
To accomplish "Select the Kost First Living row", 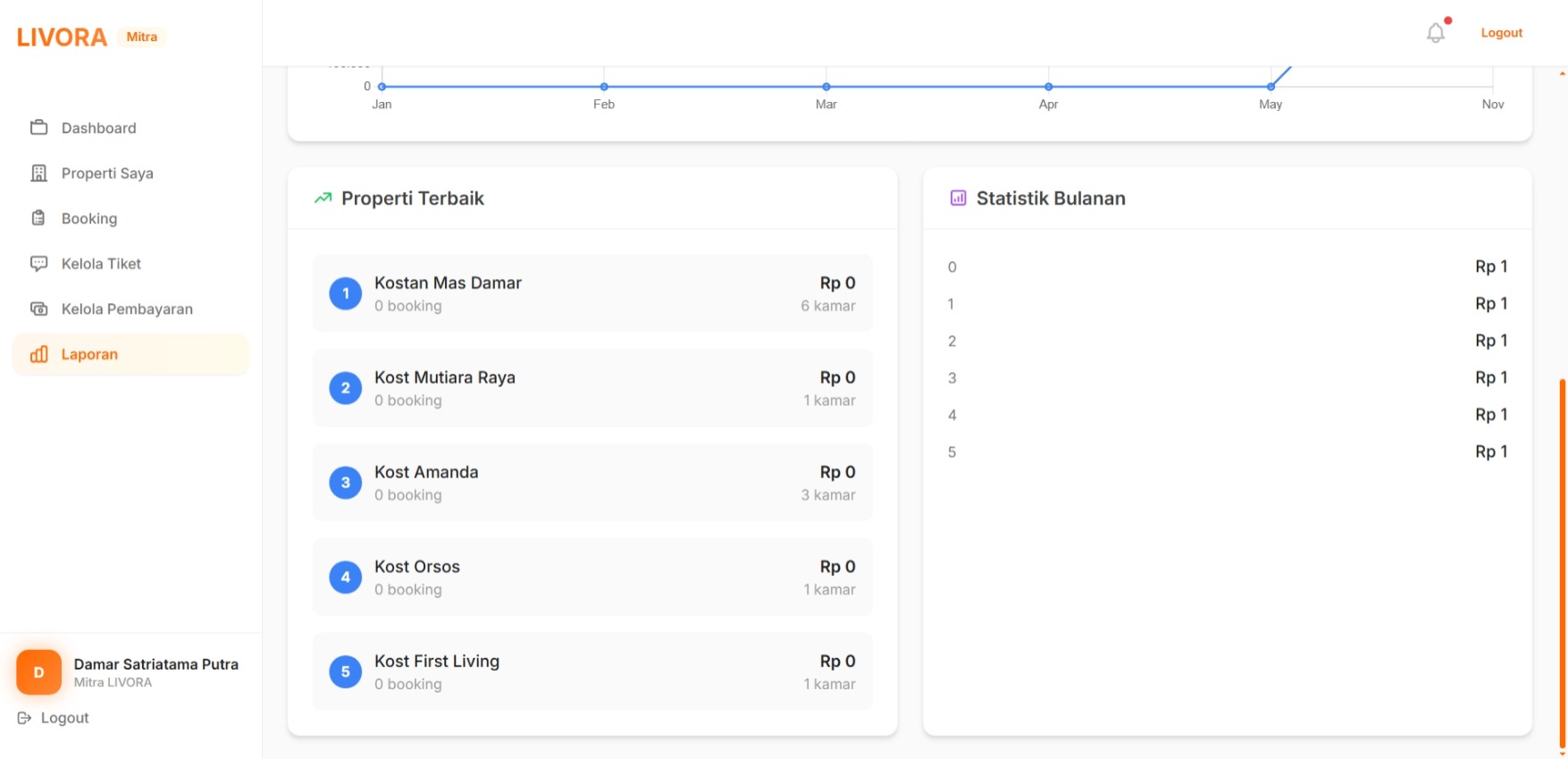I will [x=591, y=672].
